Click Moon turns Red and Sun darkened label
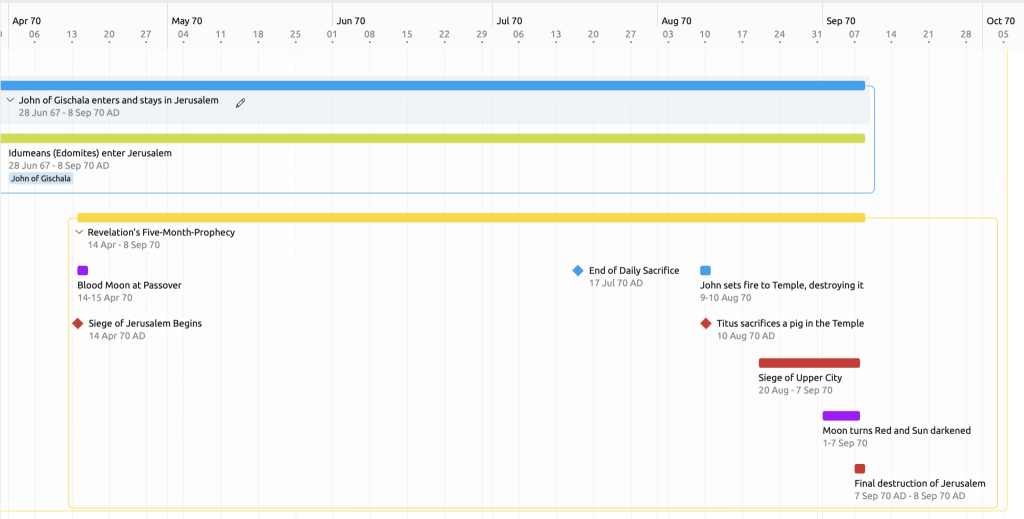 [x=897, y=431]
